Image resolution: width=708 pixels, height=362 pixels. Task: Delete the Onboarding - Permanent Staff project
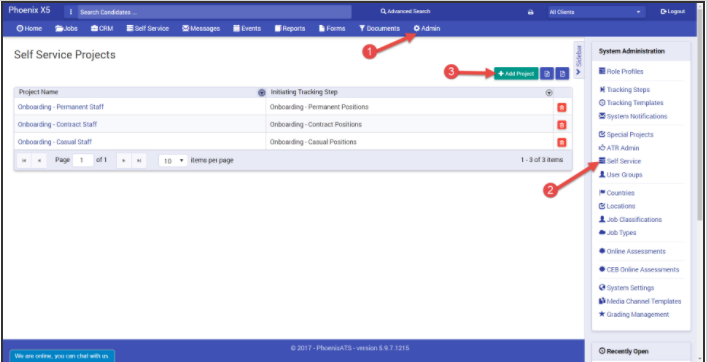click(561, 107)
